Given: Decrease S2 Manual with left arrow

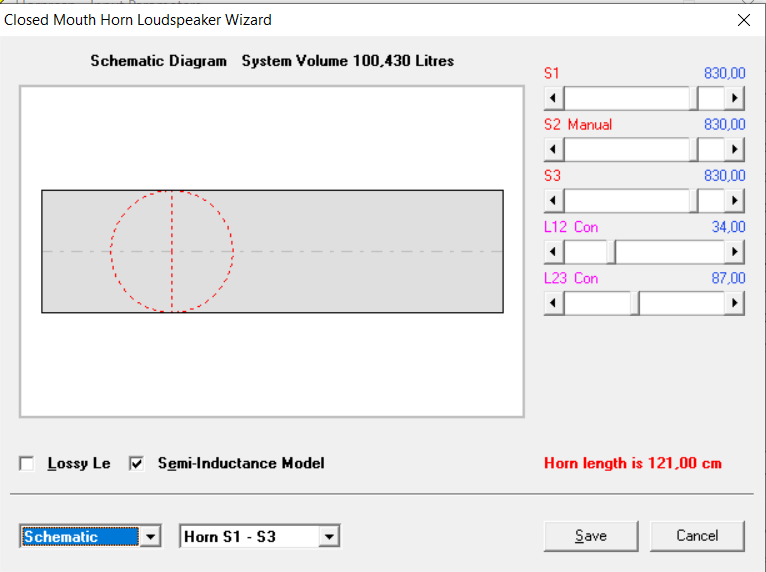Looking at the screenshot, I should coord(553,149).
